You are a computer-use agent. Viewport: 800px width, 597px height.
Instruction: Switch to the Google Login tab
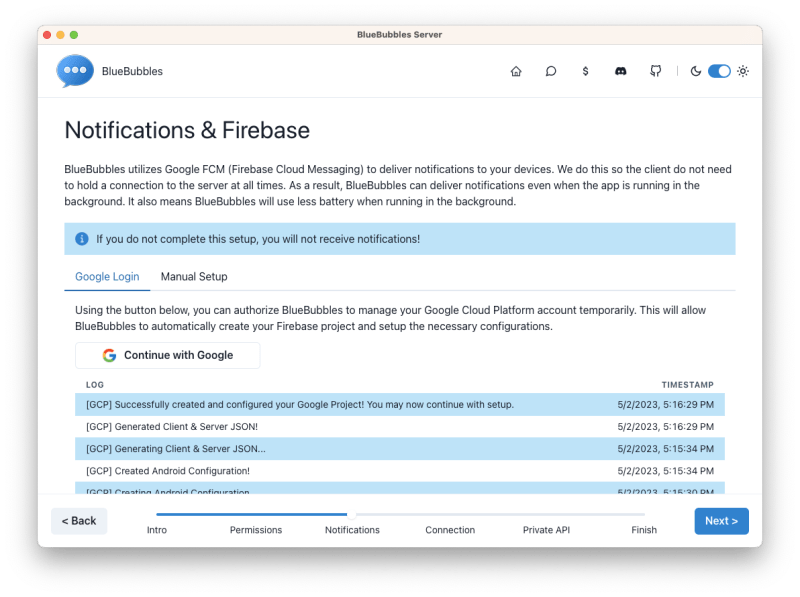coord(107,277)
